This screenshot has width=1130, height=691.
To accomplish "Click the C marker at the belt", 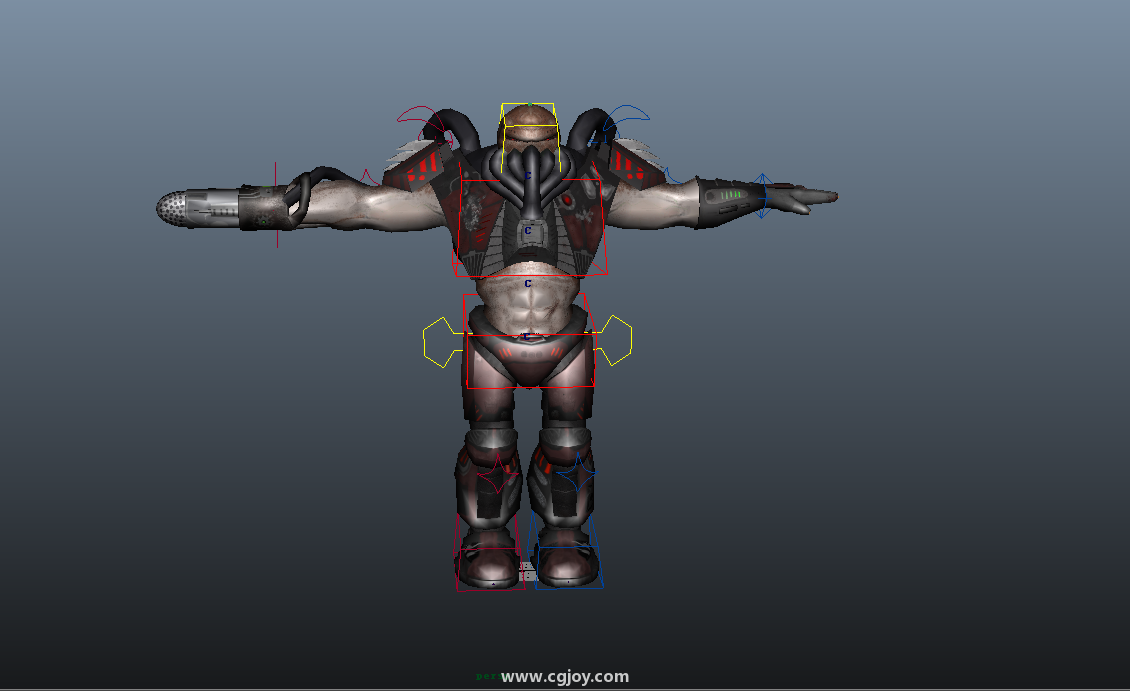I will 524,336.
